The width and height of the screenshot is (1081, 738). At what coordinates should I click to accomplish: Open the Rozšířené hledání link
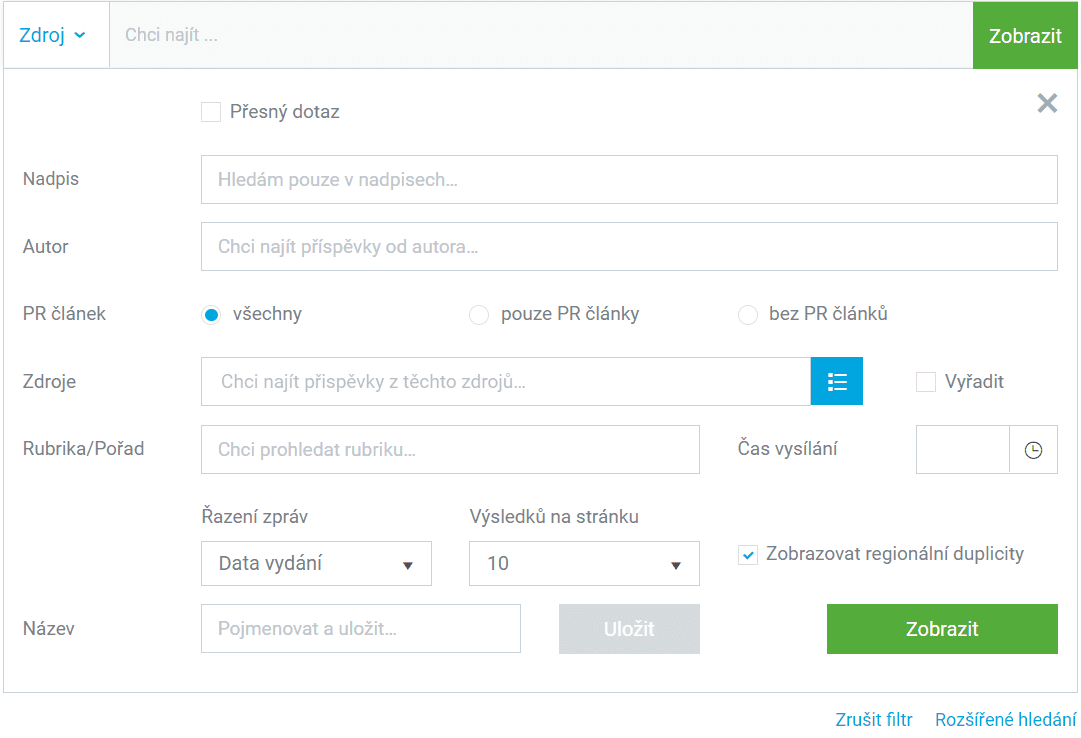click(1005, 719)
